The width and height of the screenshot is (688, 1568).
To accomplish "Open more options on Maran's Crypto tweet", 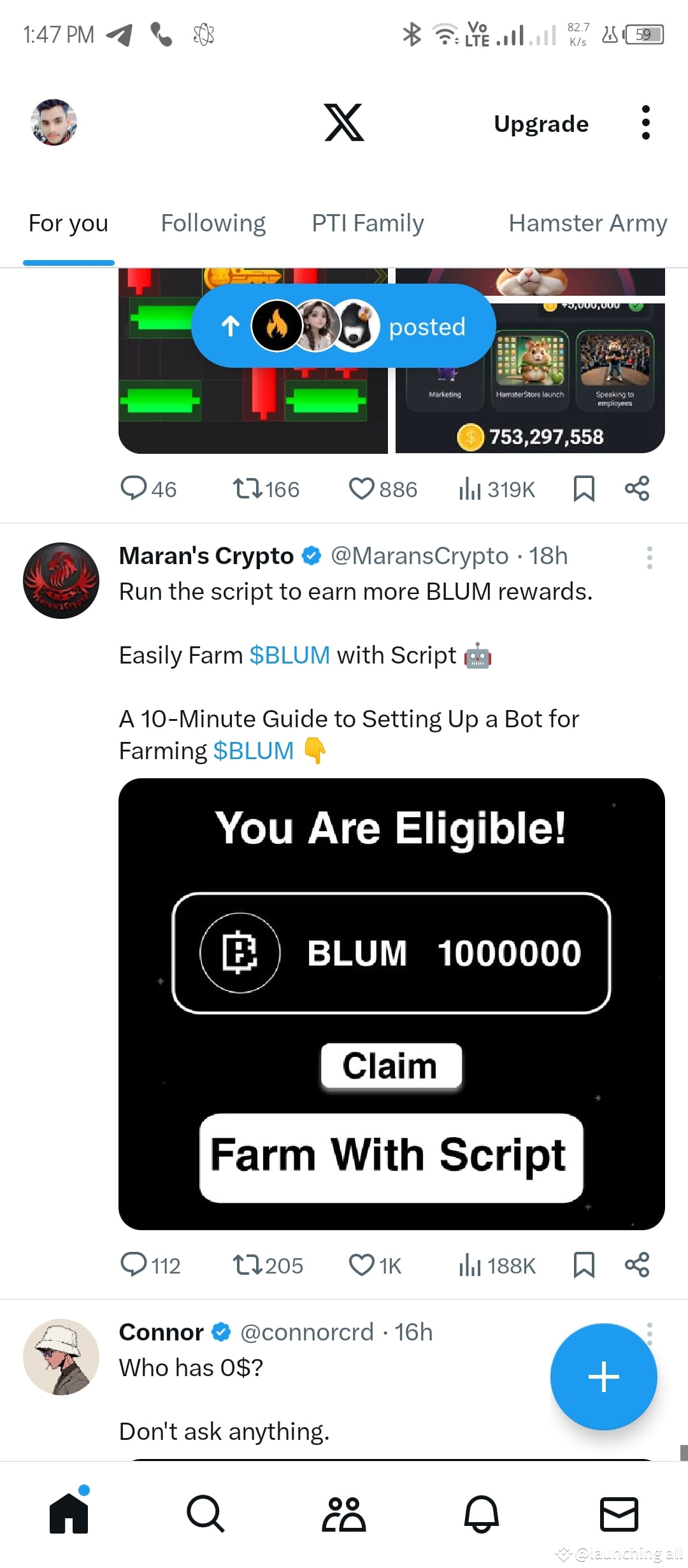I will pos(649,558).
